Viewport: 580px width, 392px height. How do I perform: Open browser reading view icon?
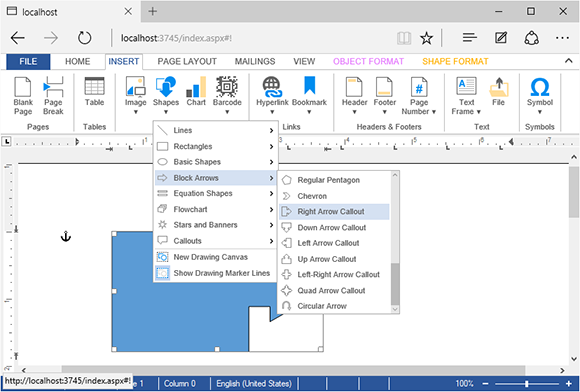tap(404, 38)
